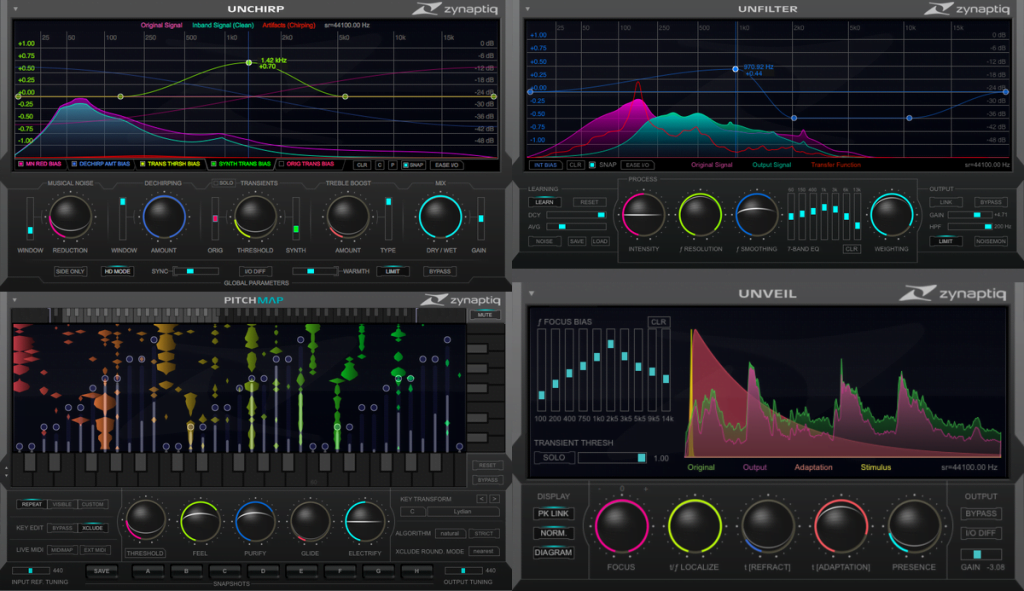This screenshot has height=591, width=1024.
Task: Click the f Smoothing knob in UNFILTER
Action: (757, 214)
